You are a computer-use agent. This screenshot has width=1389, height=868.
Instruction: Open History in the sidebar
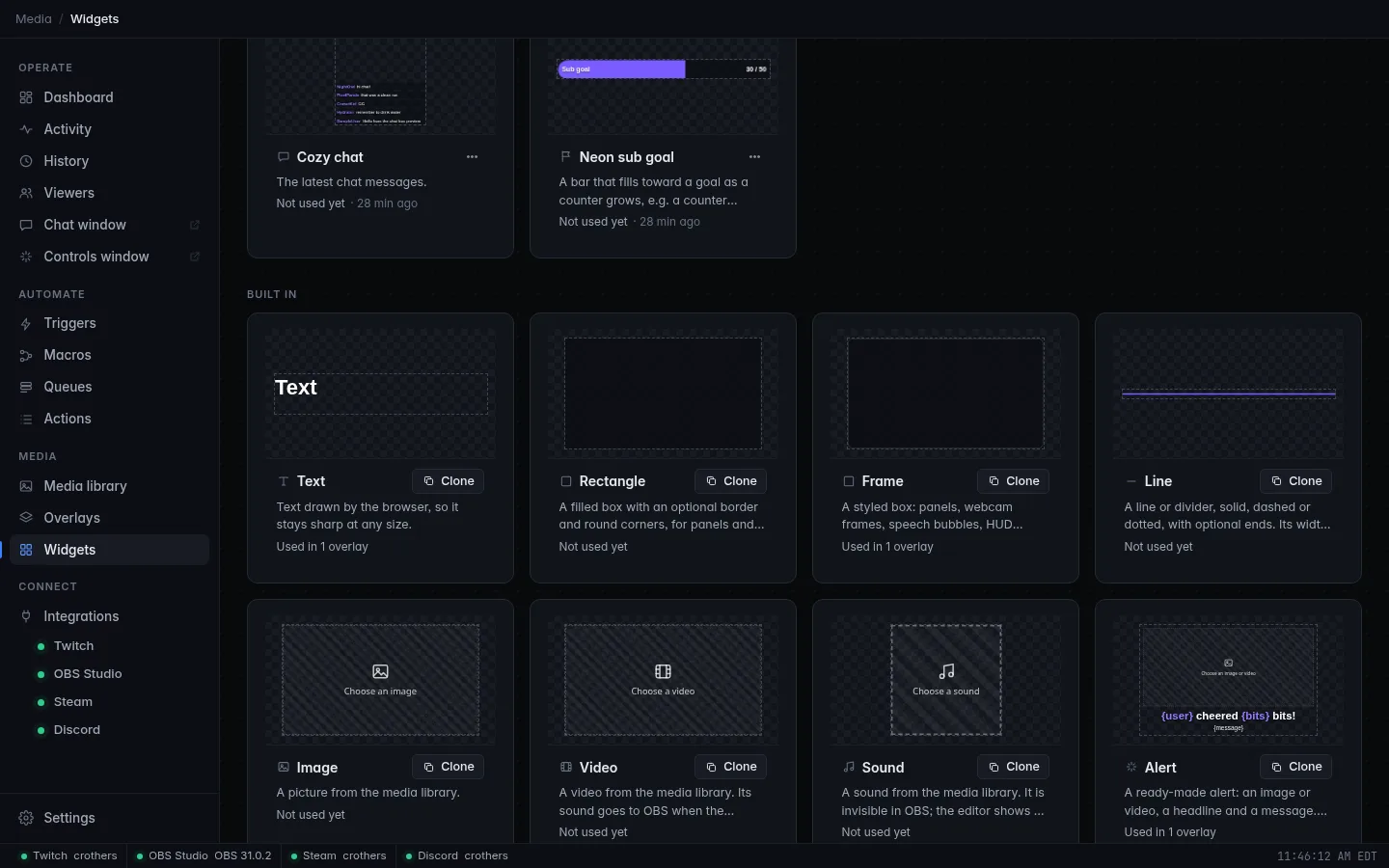click(x=109, y=161)
